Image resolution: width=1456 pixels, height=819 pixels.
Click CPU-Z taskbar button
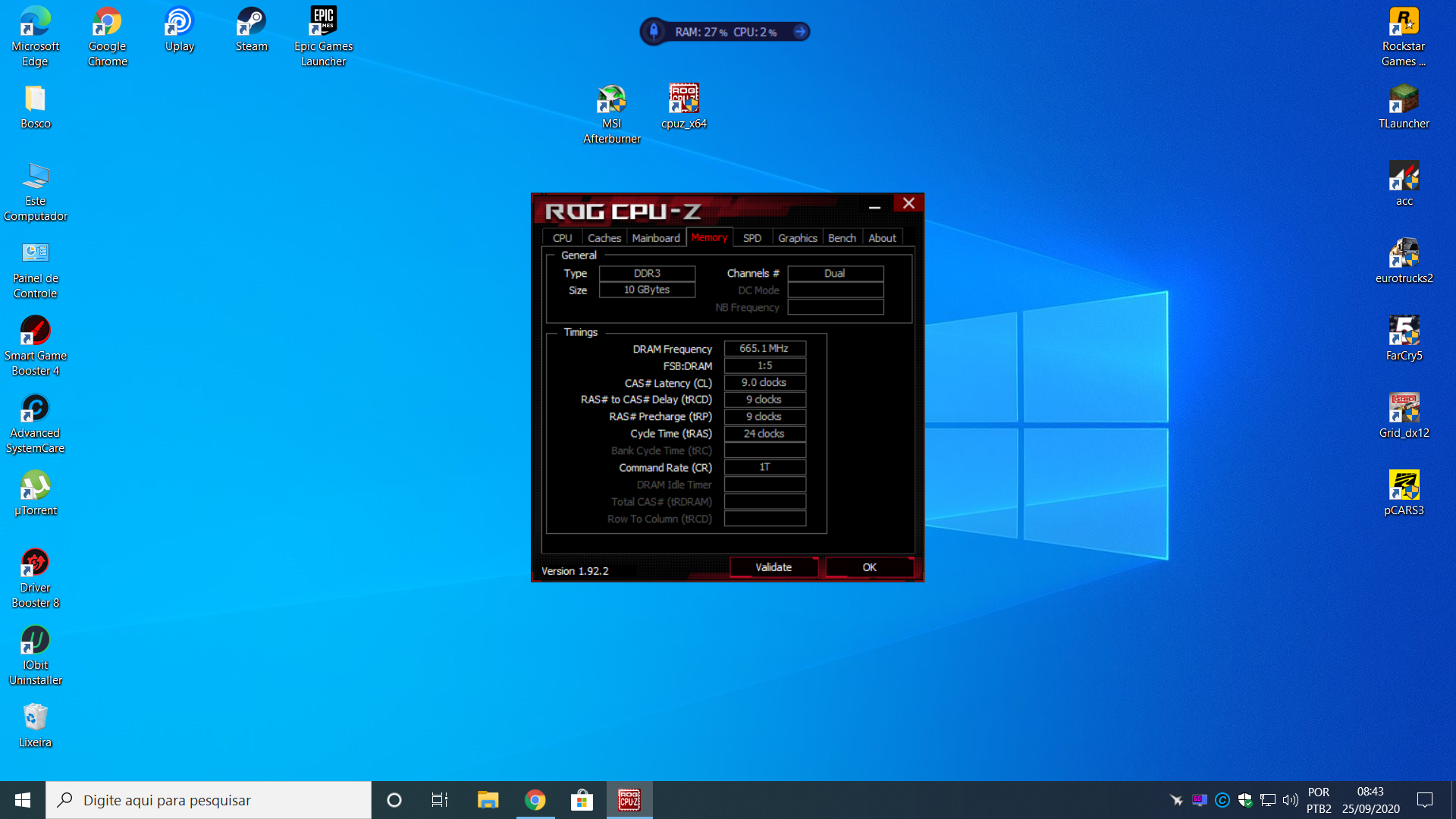click(629, 800)
